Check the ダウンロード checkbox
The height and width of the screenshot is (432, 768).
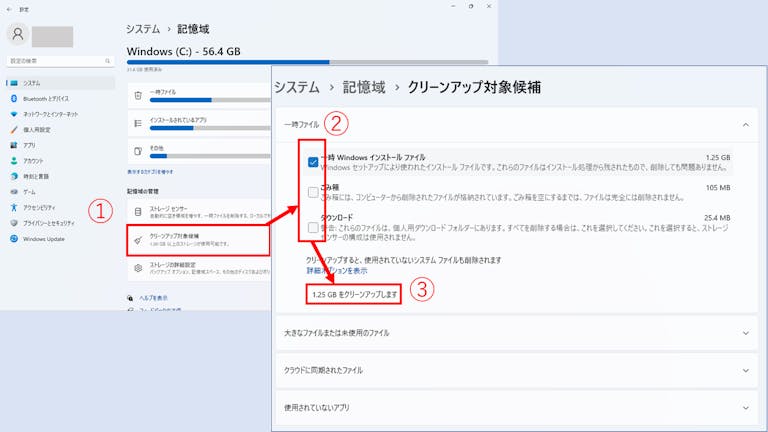click(313, 227)
